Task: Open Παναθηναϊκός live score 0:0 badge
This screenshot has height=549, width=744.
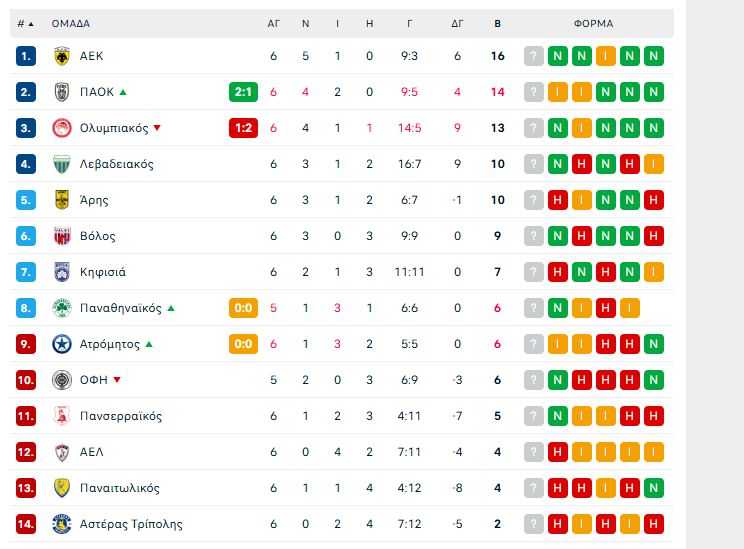Action: pyautogui.click(x=244, y=308)
